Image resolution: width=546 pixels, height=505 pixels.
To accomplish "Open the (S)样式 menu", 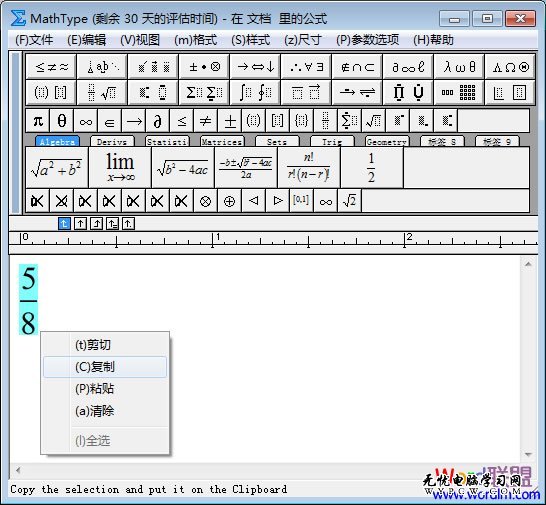I will click(250, 40).
